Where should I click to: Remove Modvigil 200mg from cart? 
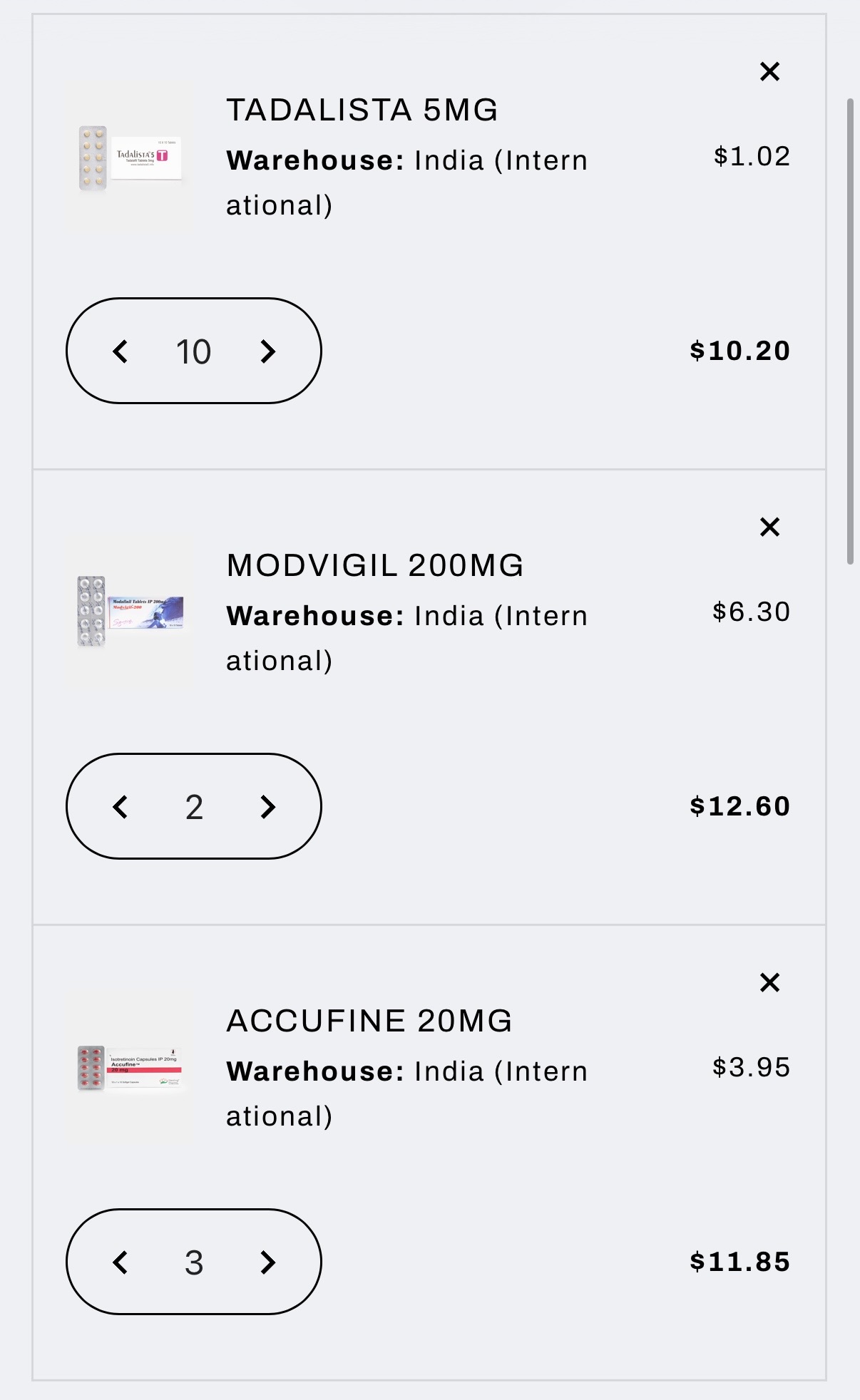tap(769, 527)
